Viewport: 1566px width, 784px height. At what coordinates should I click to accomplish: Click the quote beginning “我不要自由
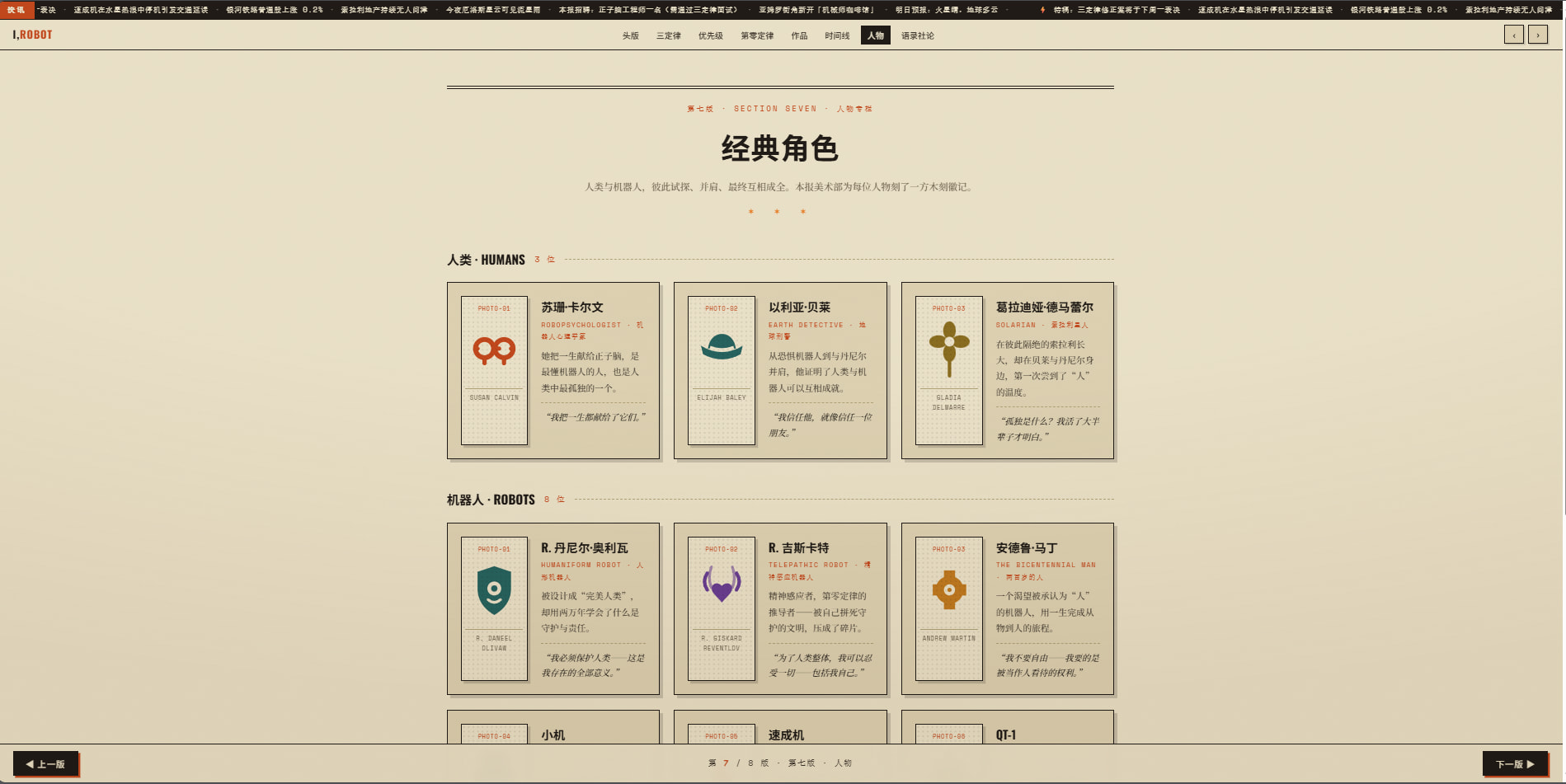pos(1048,665)
